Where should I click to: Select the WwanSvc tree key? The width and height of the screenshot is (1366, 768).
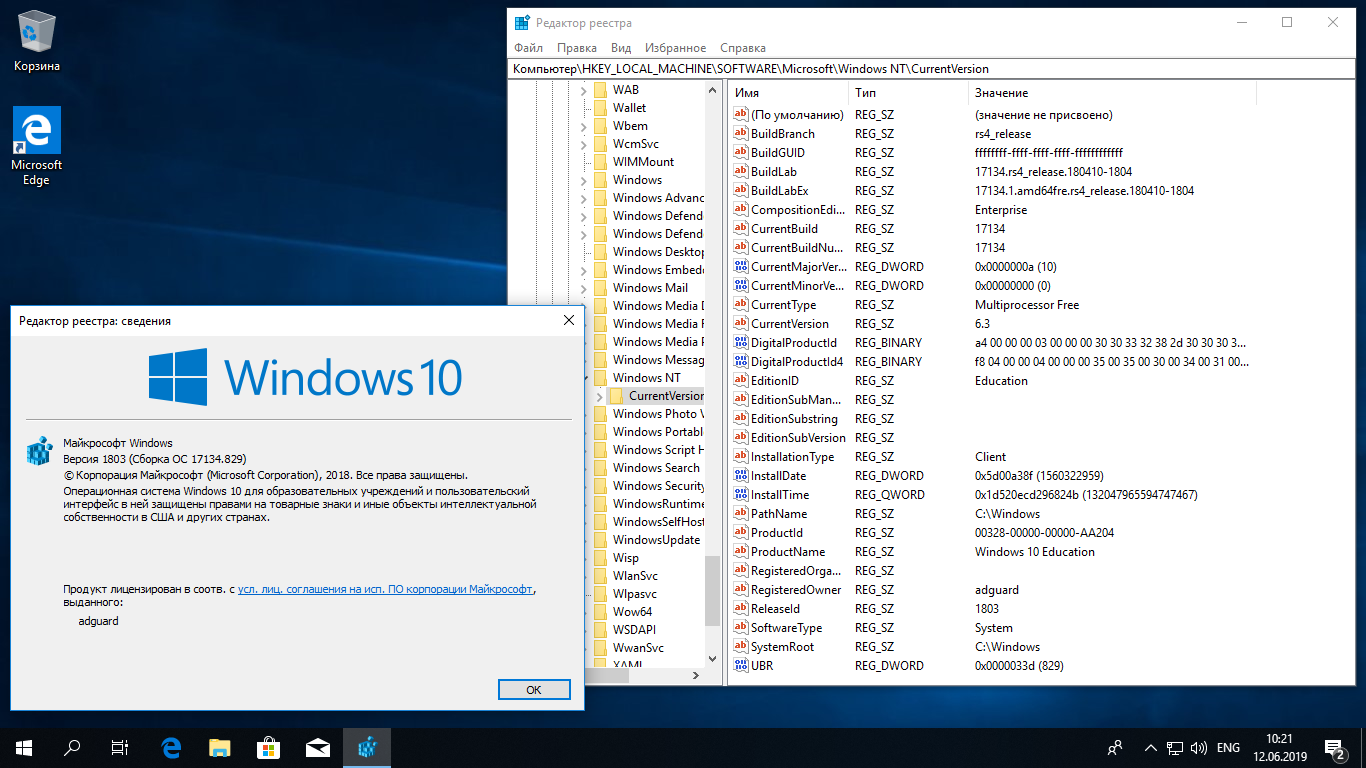638,648
